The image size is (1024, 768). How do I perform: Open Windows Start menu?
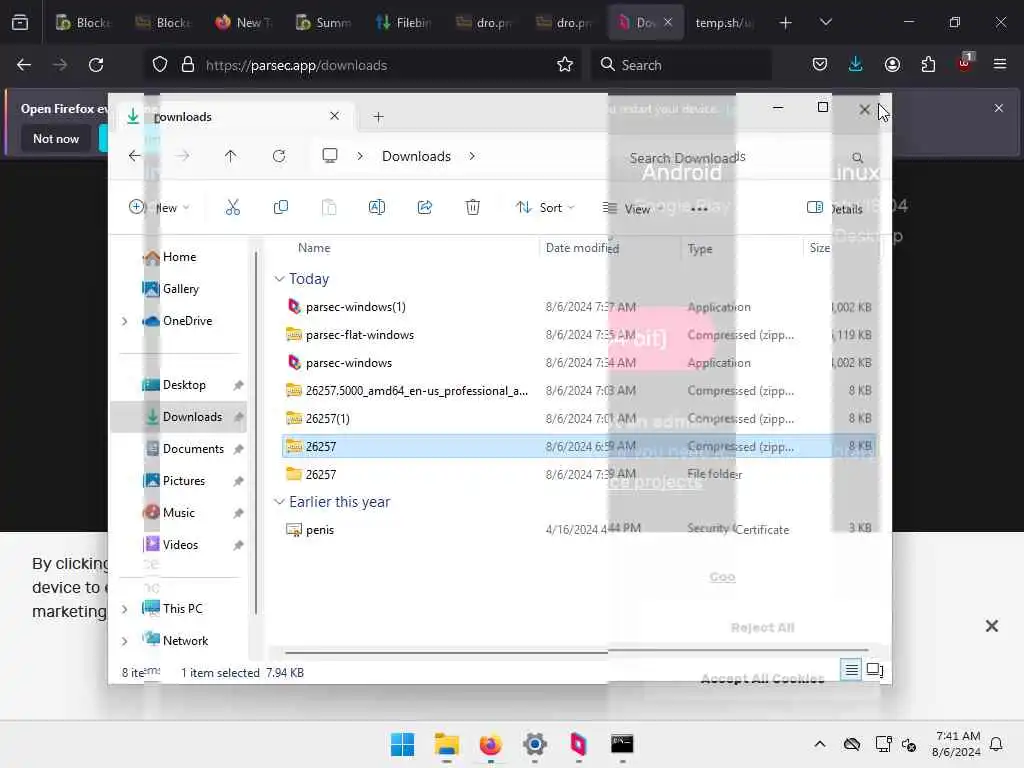coord(402,744)
